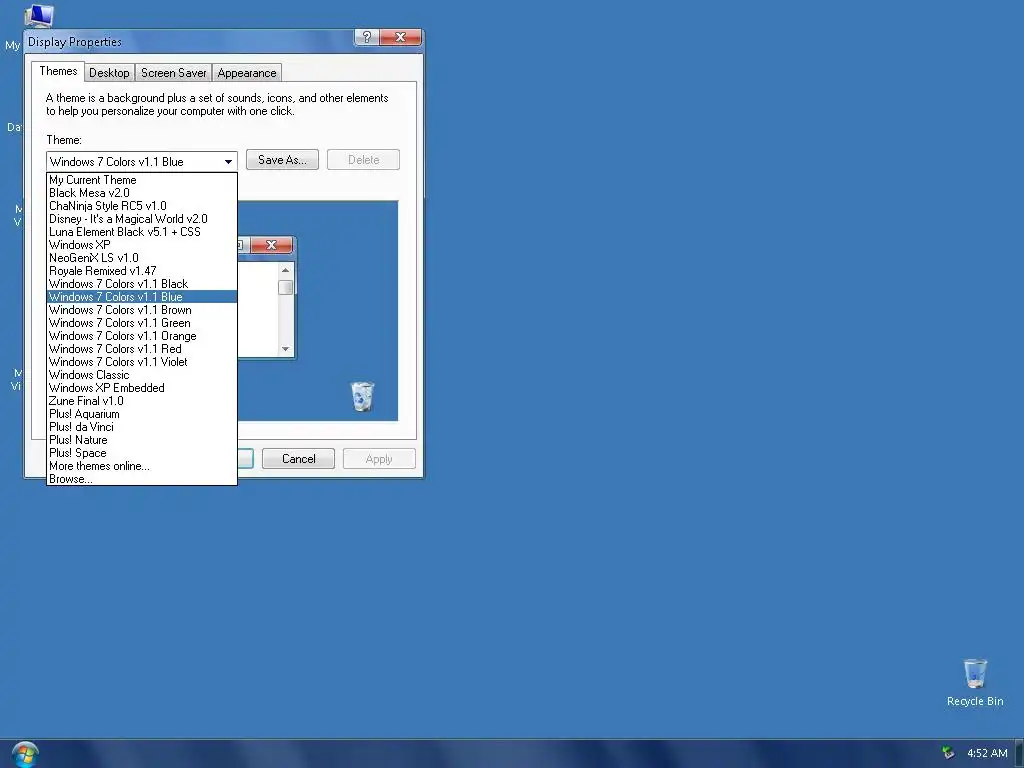This screenshot has height=768, width=1024.
Task: Click the preview window scrollbar thumb
Action: (x=285, y=287)
